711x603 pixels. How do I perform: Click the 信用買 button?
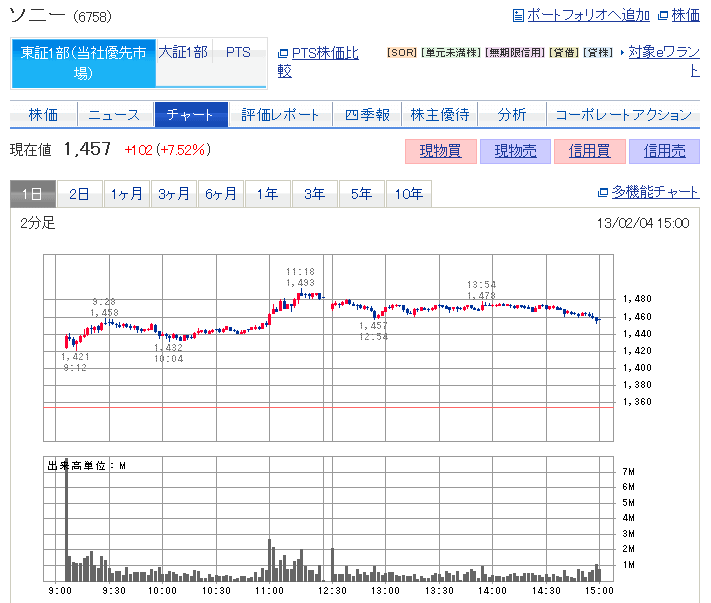pyautogui.click(x=590, y=151)
